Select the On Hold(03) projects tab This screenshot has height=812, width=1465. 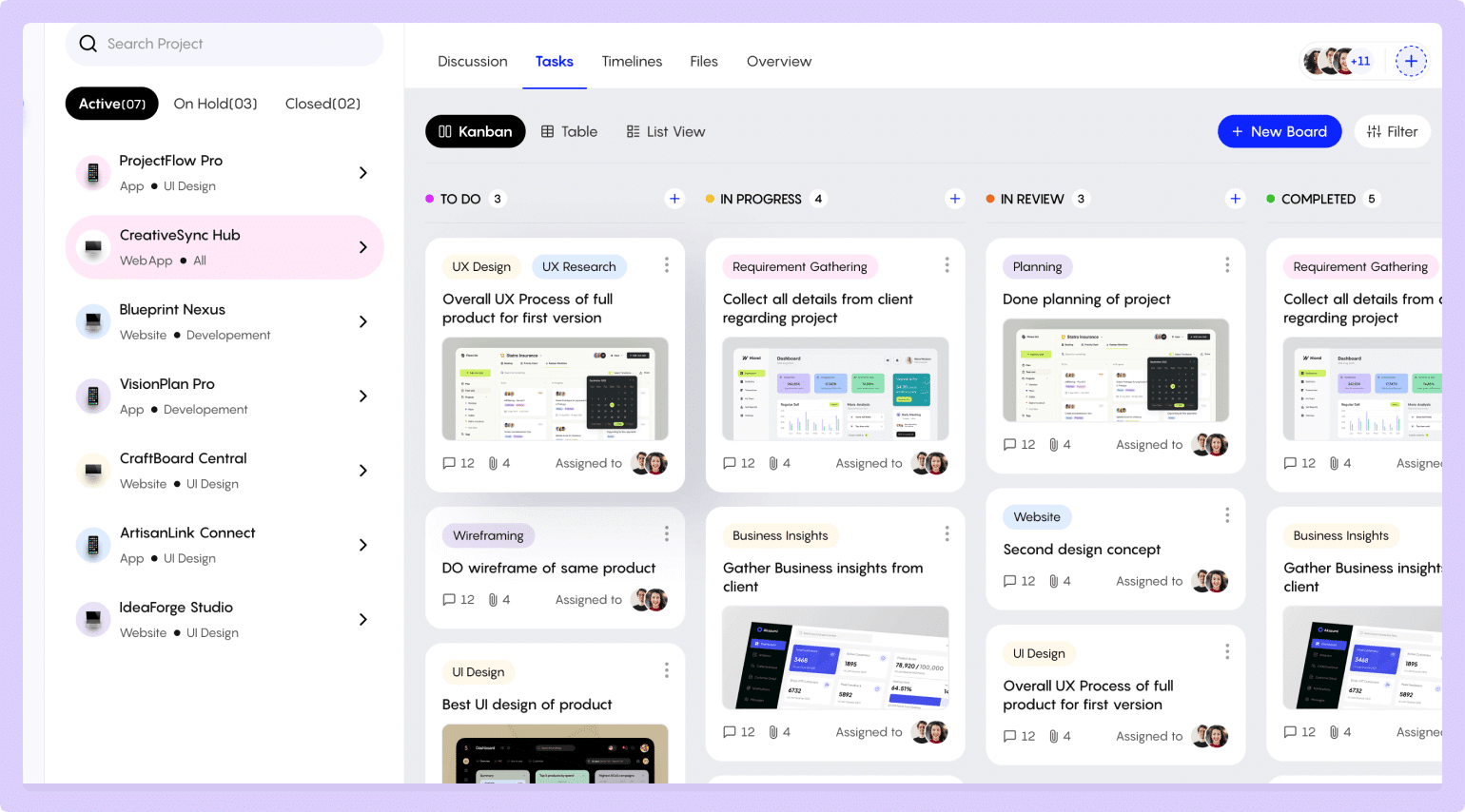pyautogui.click(x=215, y=104)
